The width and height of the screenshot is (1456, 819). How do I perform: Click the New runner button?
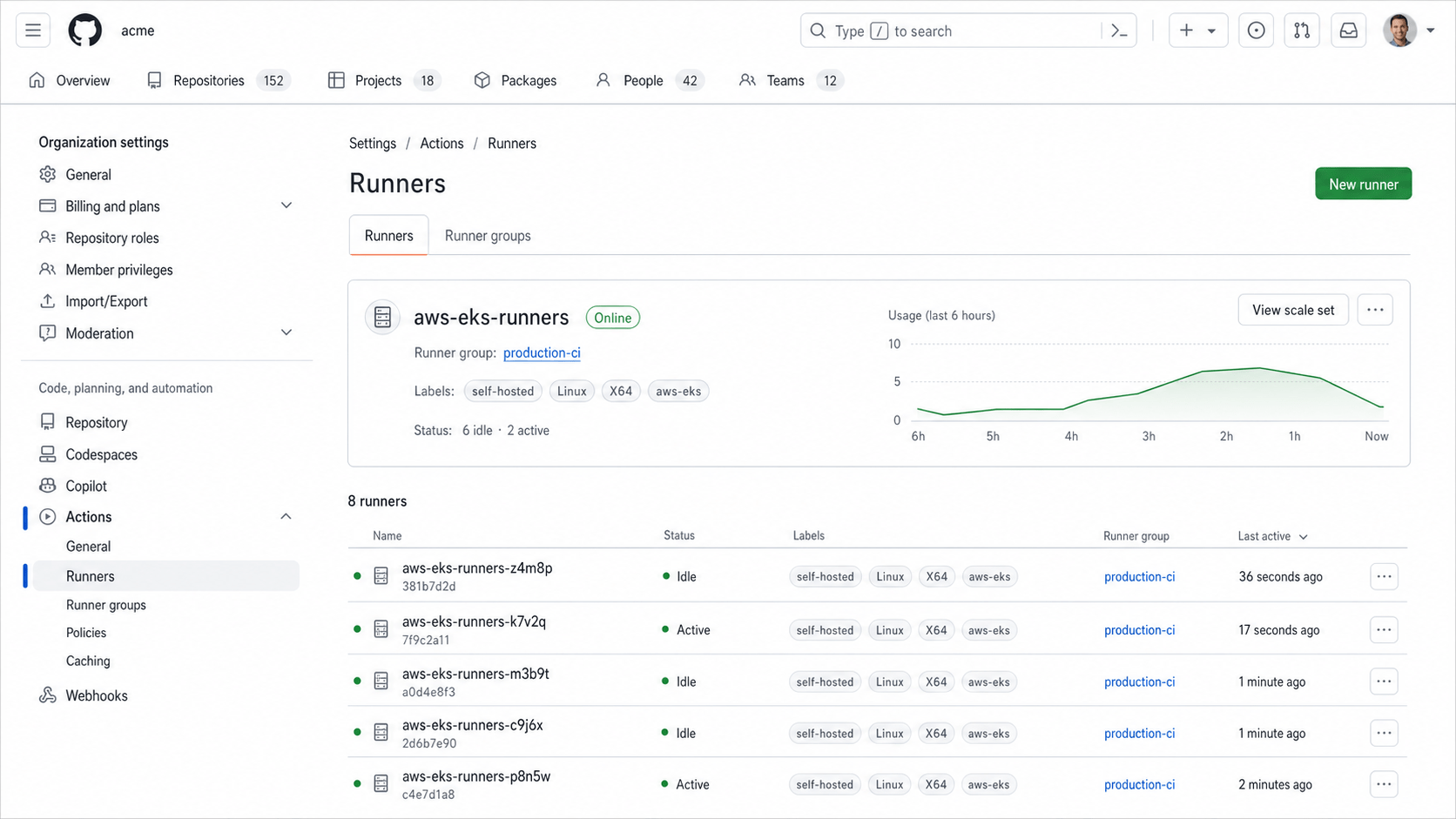tap(1363, 184)
